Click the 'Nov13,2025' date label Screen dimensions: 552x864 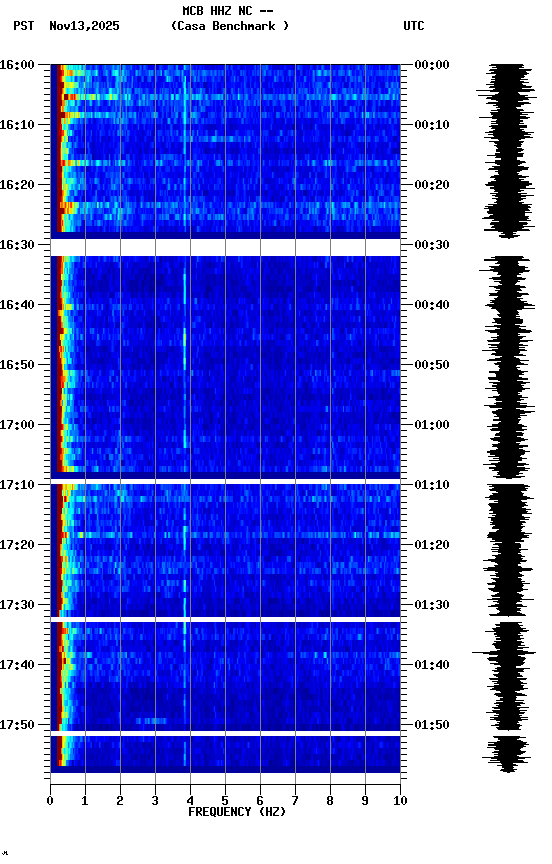click(x=84, y=26)
